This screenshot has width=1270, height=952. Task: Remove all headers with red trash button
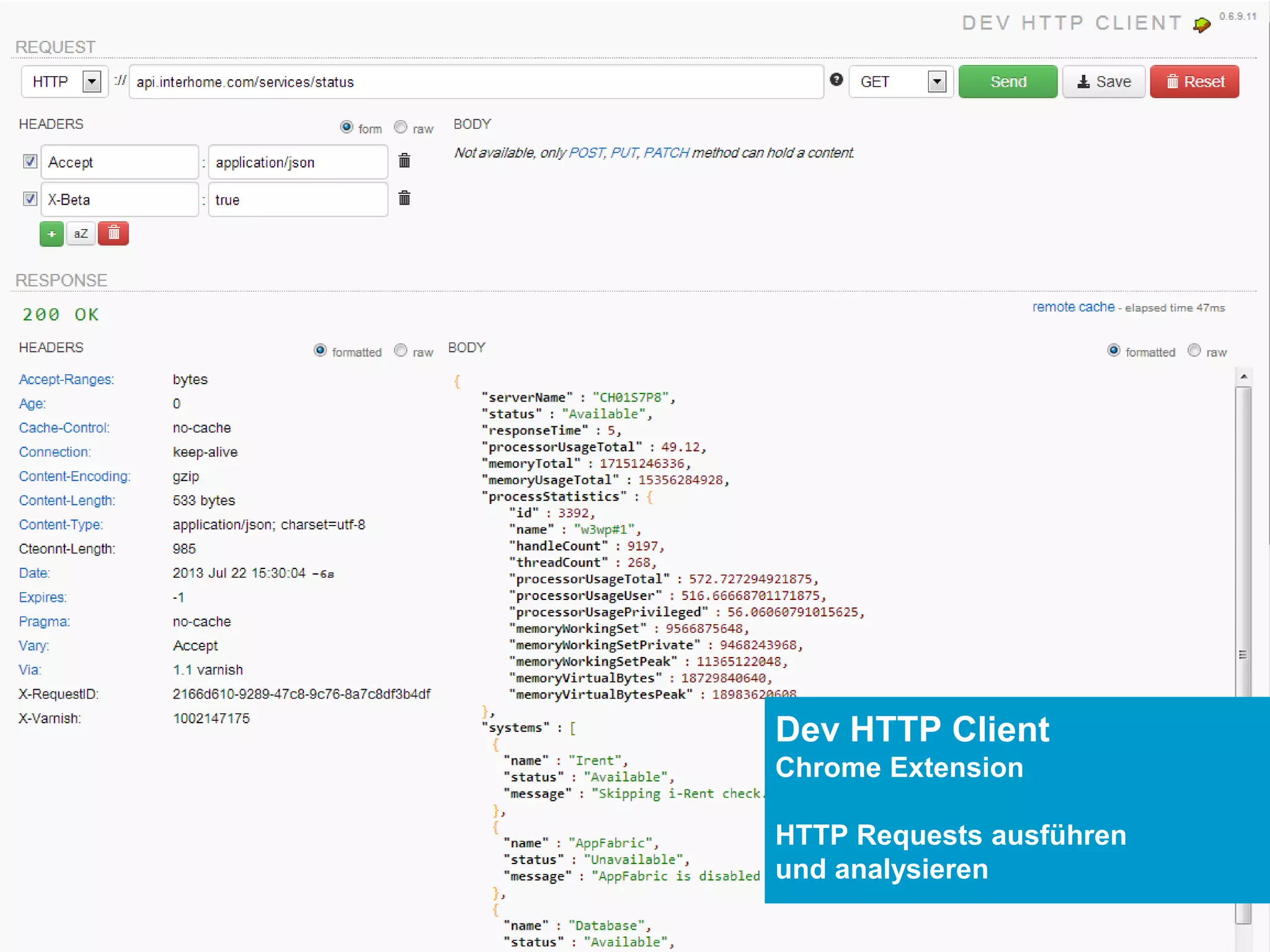tap(113, 234)
